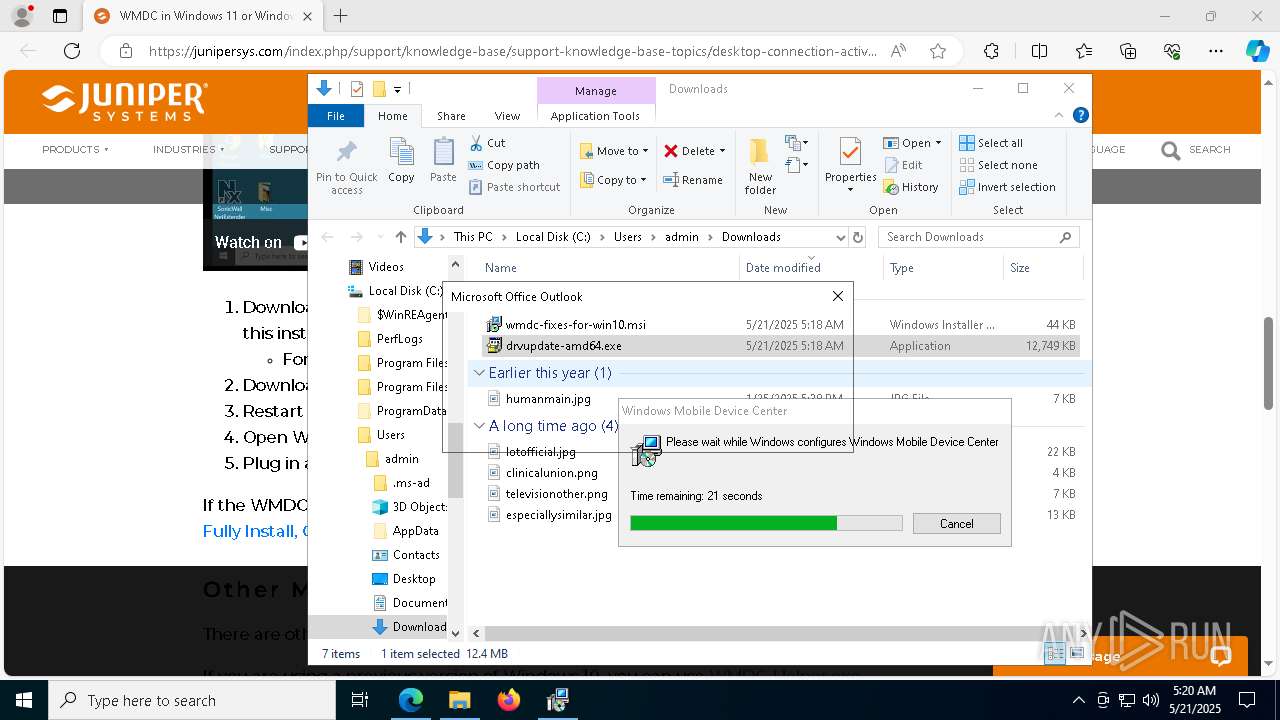The image size is (1280, 720).
Task: Sort by Date modified column
Action: coord(783,268)
